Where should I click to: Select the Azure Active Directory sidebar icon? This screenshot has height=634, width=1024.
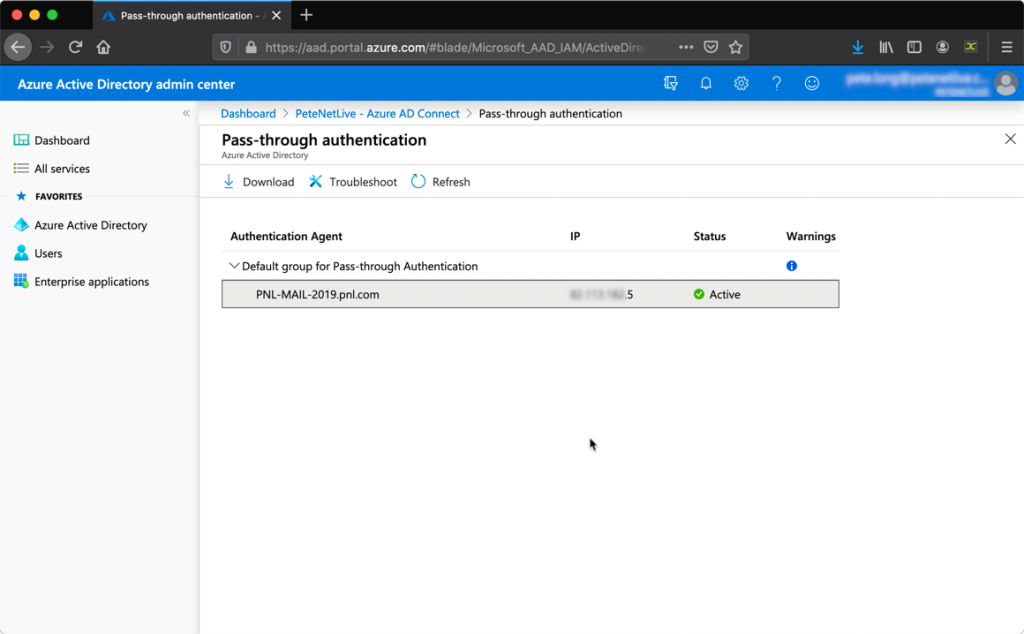[23, 225]
